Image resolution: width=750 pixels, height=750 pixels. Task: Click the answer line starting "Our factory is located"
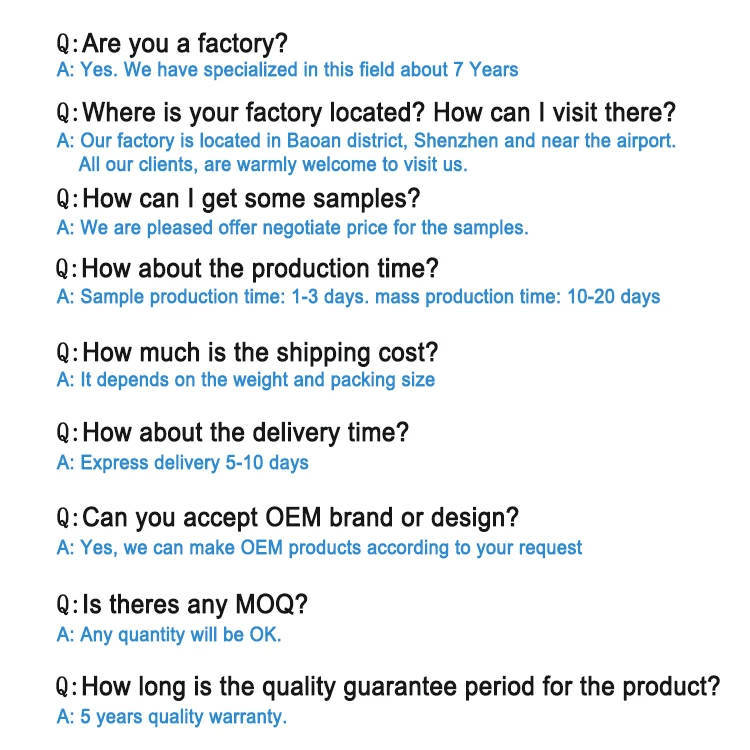[x=366, y=141]
